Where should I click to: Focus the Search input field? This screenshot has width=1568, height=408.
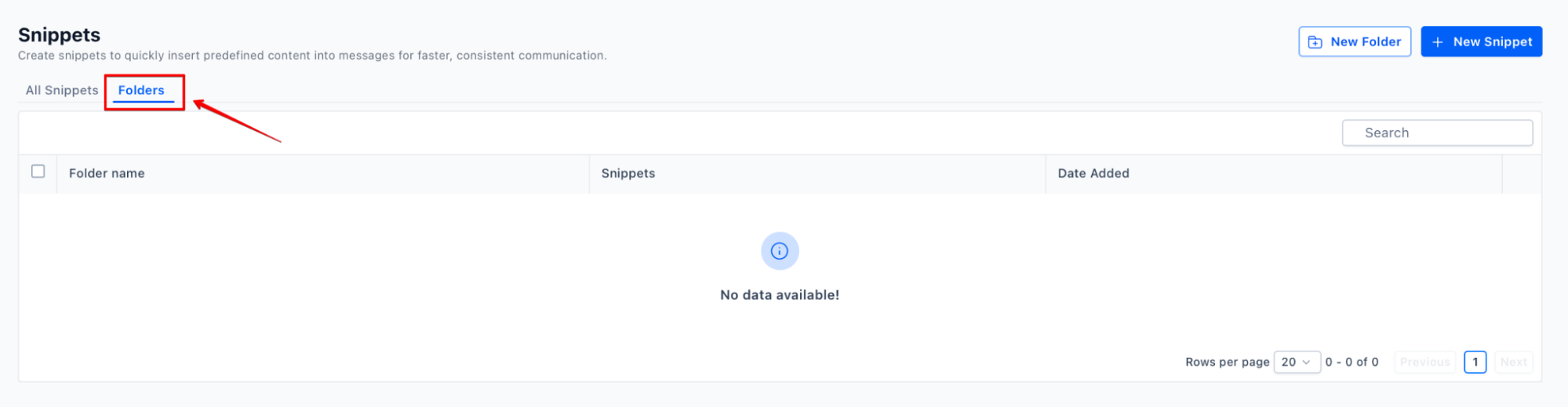(x=1437, y=133)
